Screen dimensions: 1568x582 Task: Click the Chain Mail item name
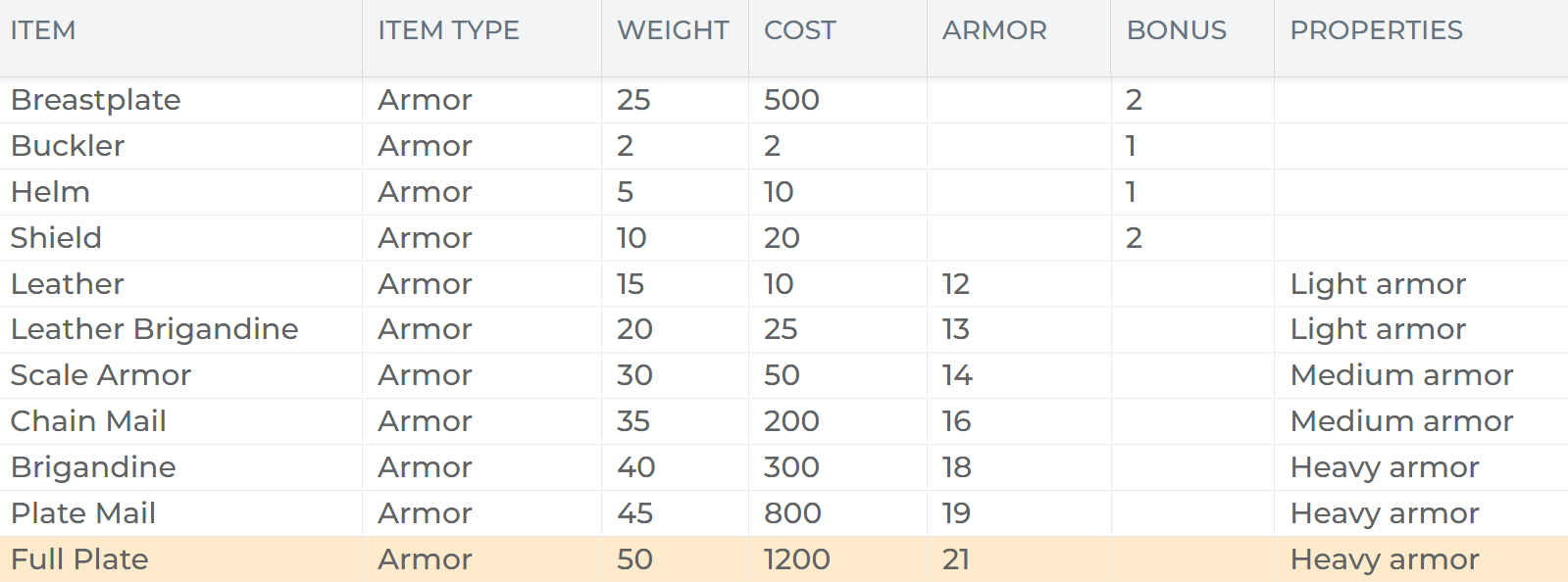tap(88, 421)
